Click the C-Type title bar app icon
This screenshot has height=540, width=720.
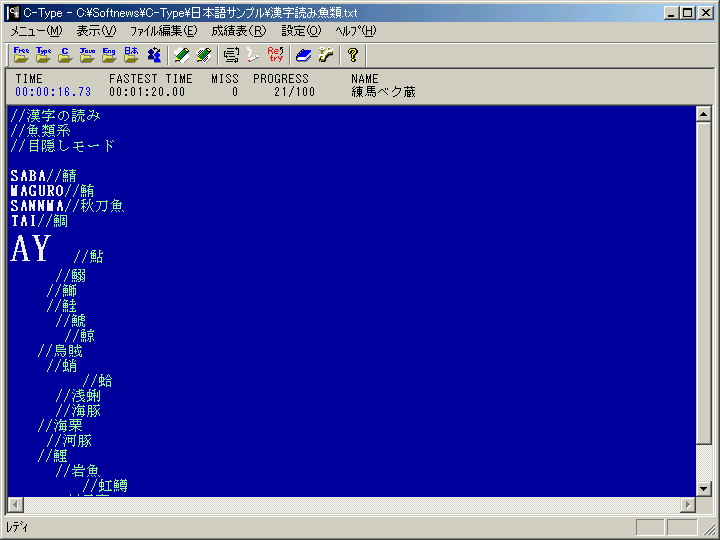[13, 12]
